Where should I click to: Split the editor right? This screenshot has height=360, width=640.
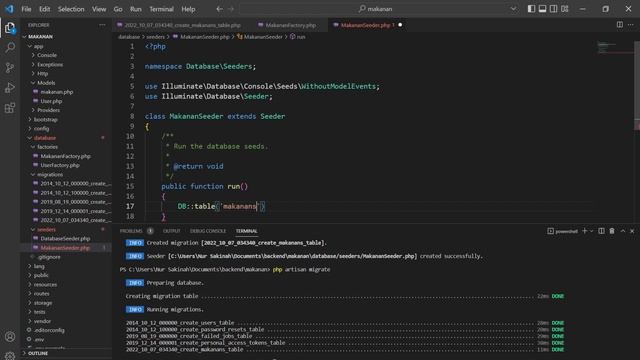tap(620, 25)
